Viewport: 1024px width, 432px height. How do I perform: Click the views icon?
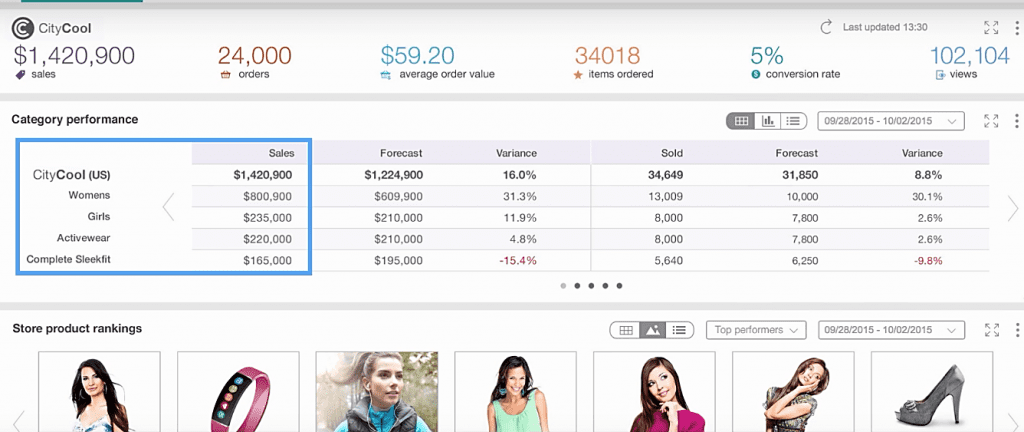pos(940,75)
